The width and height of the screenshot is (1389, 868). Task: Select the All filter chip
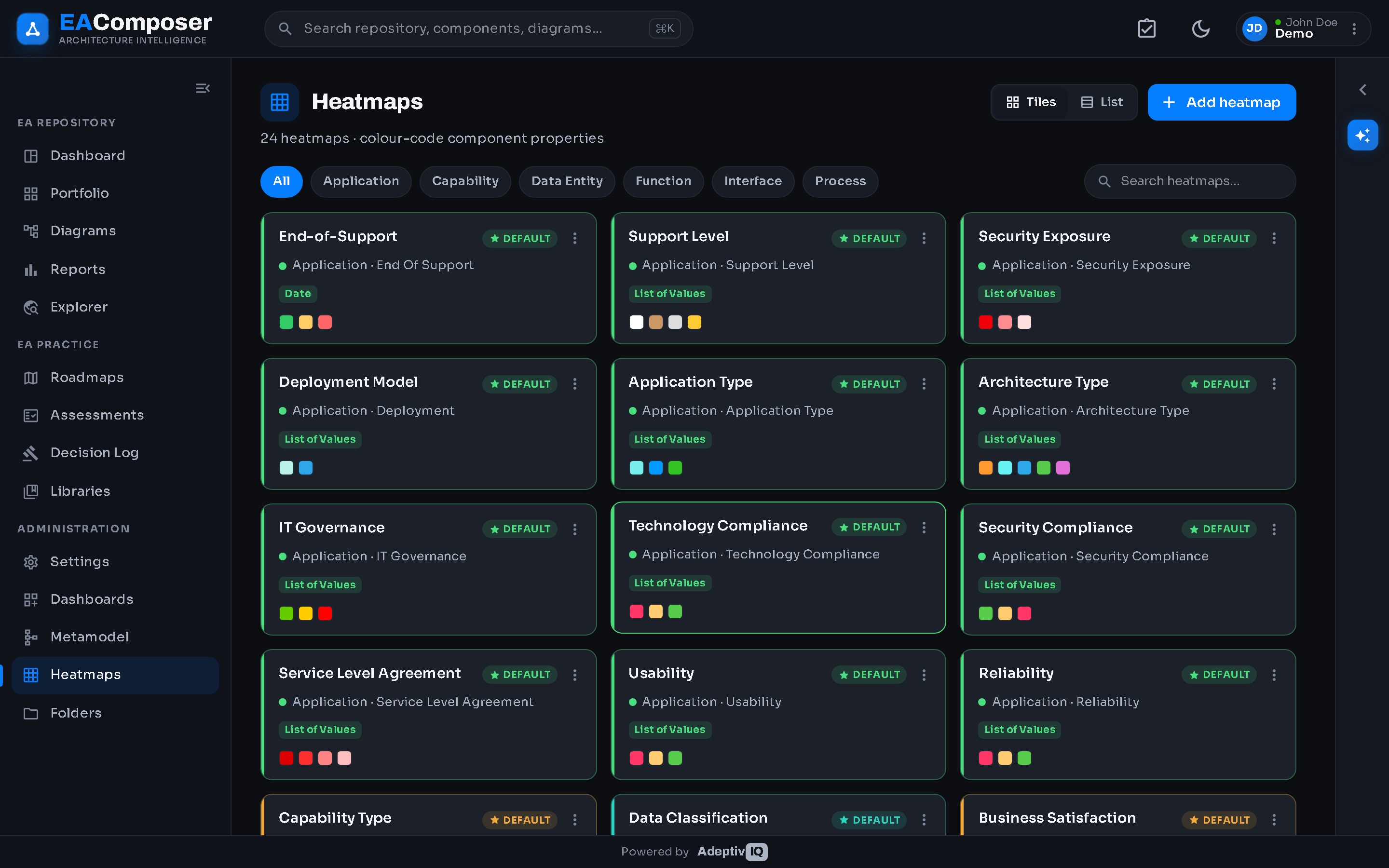tap(281, 181)
